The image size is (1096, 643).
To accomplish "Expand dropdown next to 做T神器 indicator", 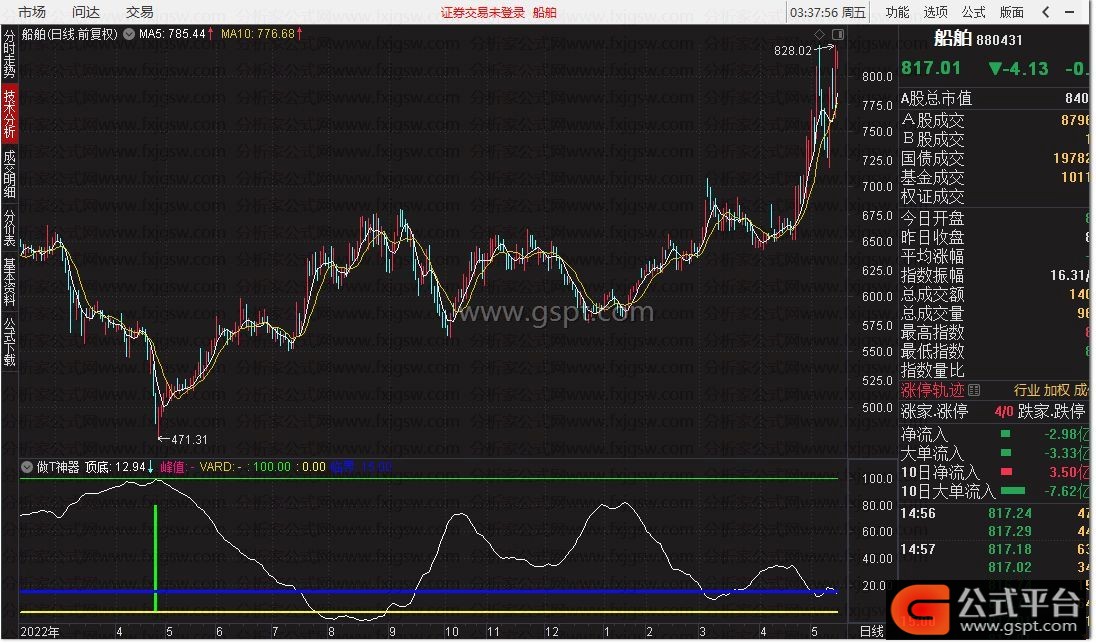I will click(27, 467).
